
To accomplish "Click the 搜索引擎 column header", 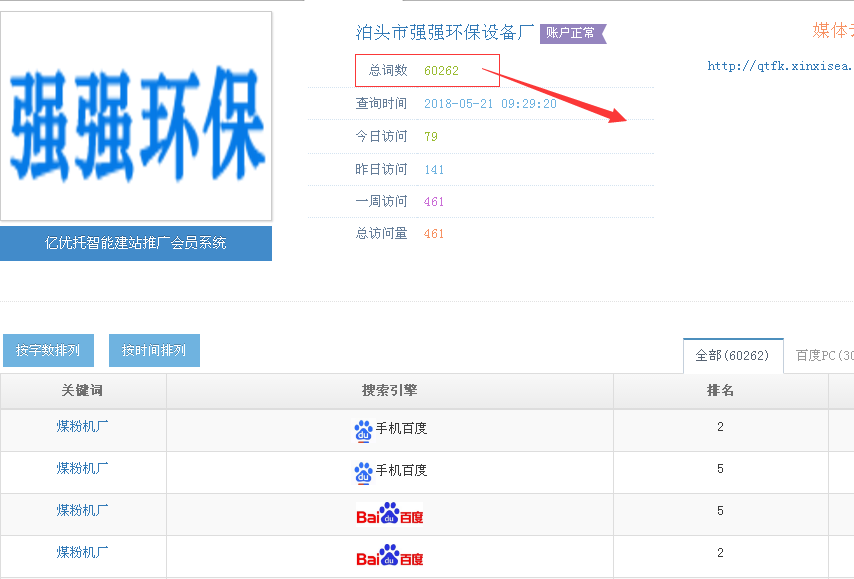I will coord(390,391).
